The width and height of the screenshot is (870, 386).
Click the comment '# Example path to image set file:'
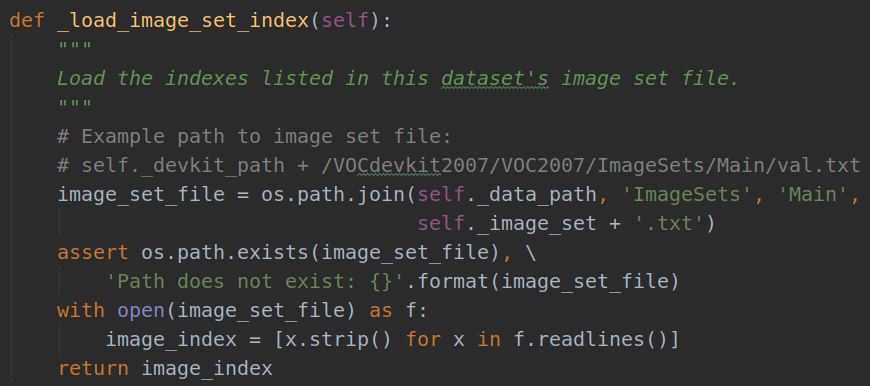256,136
